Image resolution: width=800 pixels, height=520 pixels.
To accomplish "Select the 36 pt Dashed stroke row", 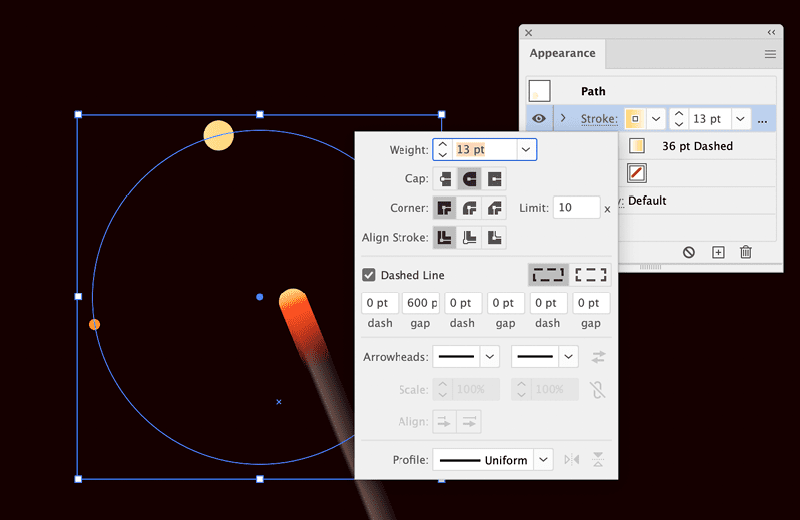I will 697,146.
